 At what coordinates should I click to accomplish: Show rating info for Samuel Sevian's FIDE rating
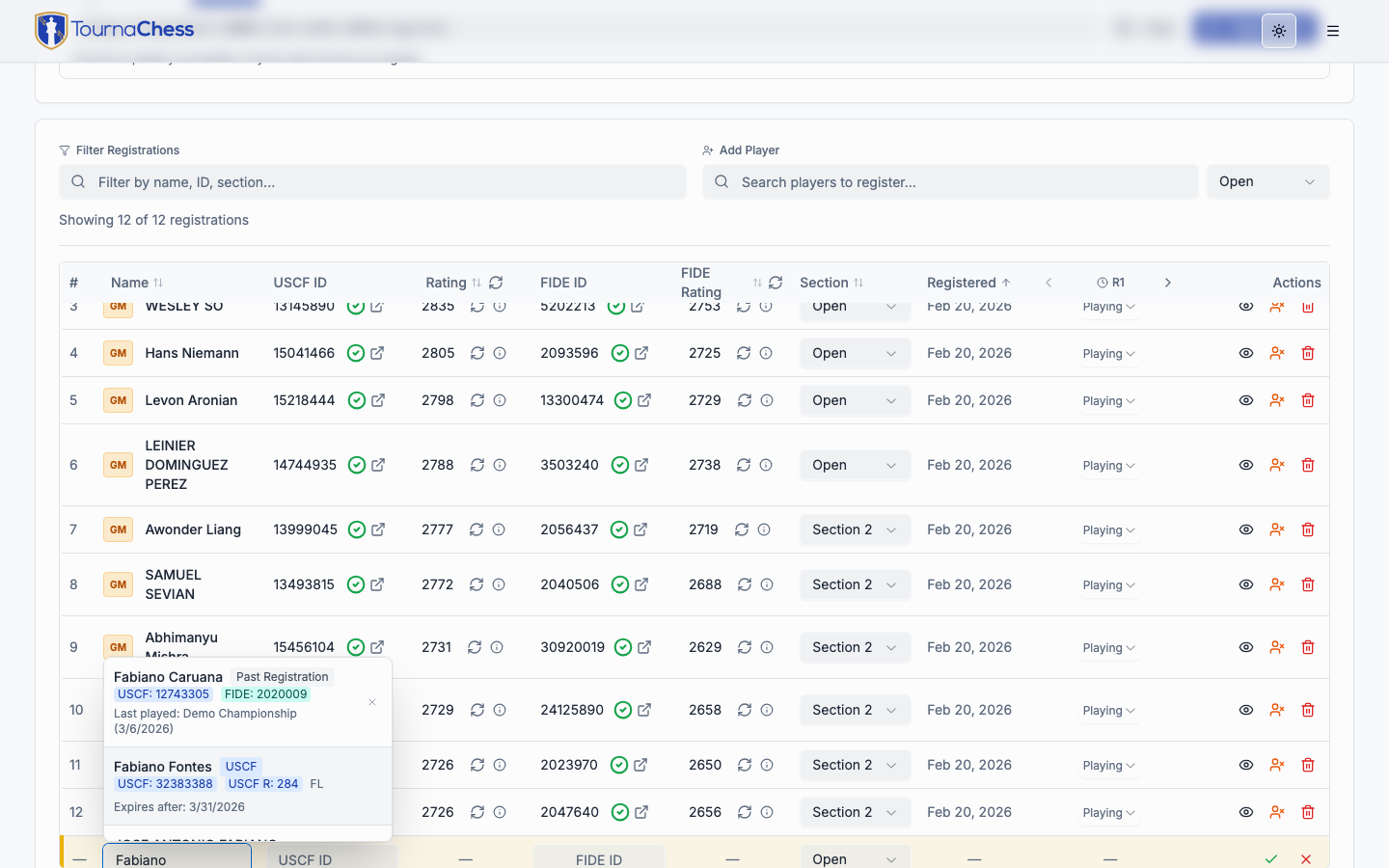point(767,584)
